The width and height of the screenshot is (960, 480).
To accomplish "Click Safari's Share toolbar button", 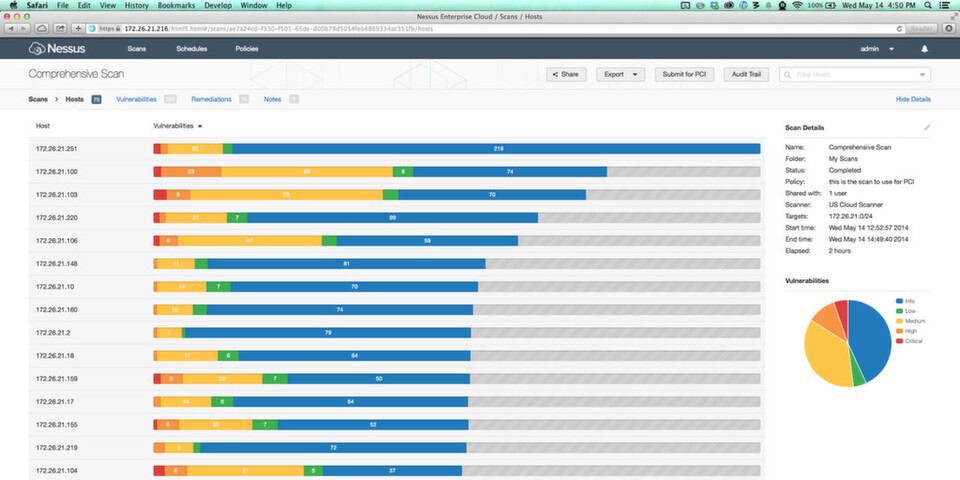I will [61, 28].
